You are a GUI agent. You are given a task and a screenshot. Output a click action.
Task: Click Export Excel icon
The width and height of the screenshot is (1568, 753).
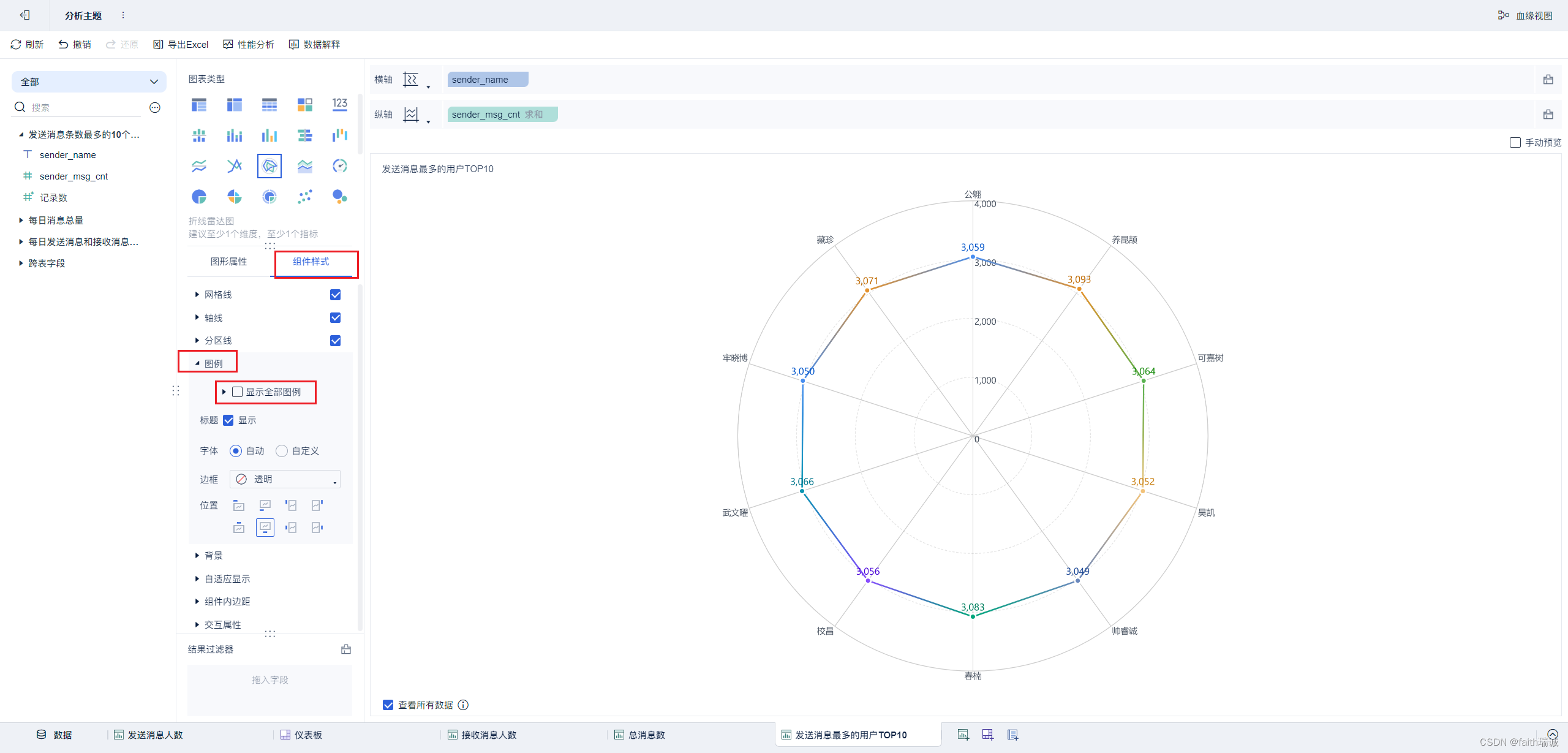158,44
